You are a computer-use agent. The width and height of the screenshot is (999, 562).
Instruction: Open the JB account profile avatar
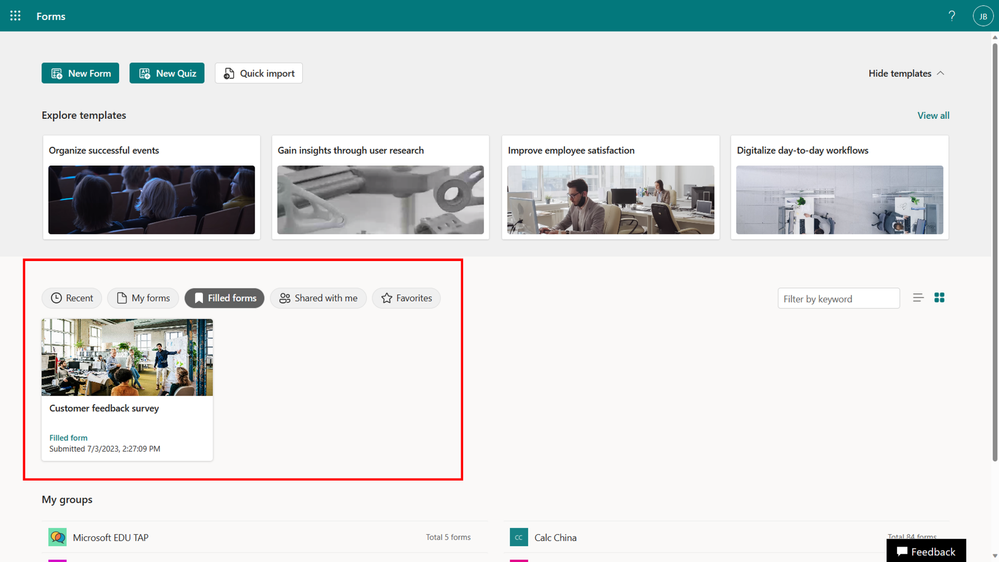click(x=982, y=16)
